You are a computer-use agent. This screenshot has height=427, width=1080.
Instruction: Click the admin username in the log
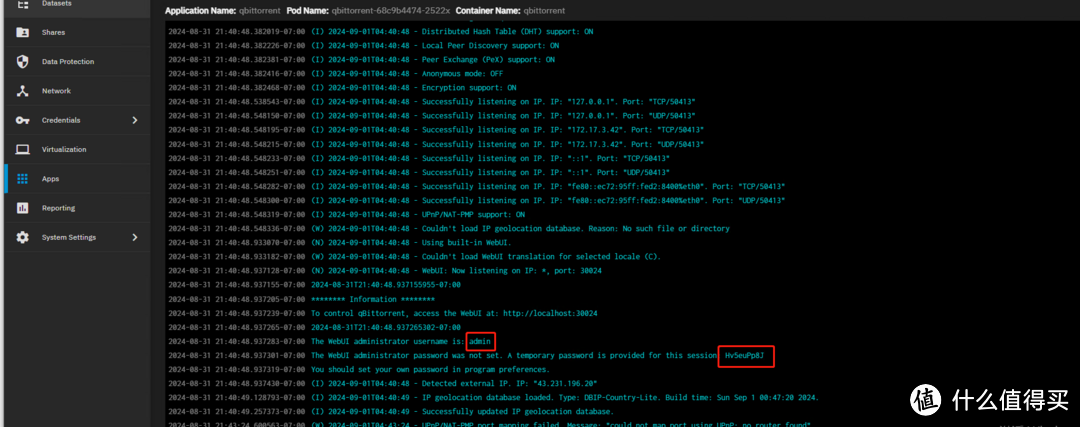click(x=481, y=342)
